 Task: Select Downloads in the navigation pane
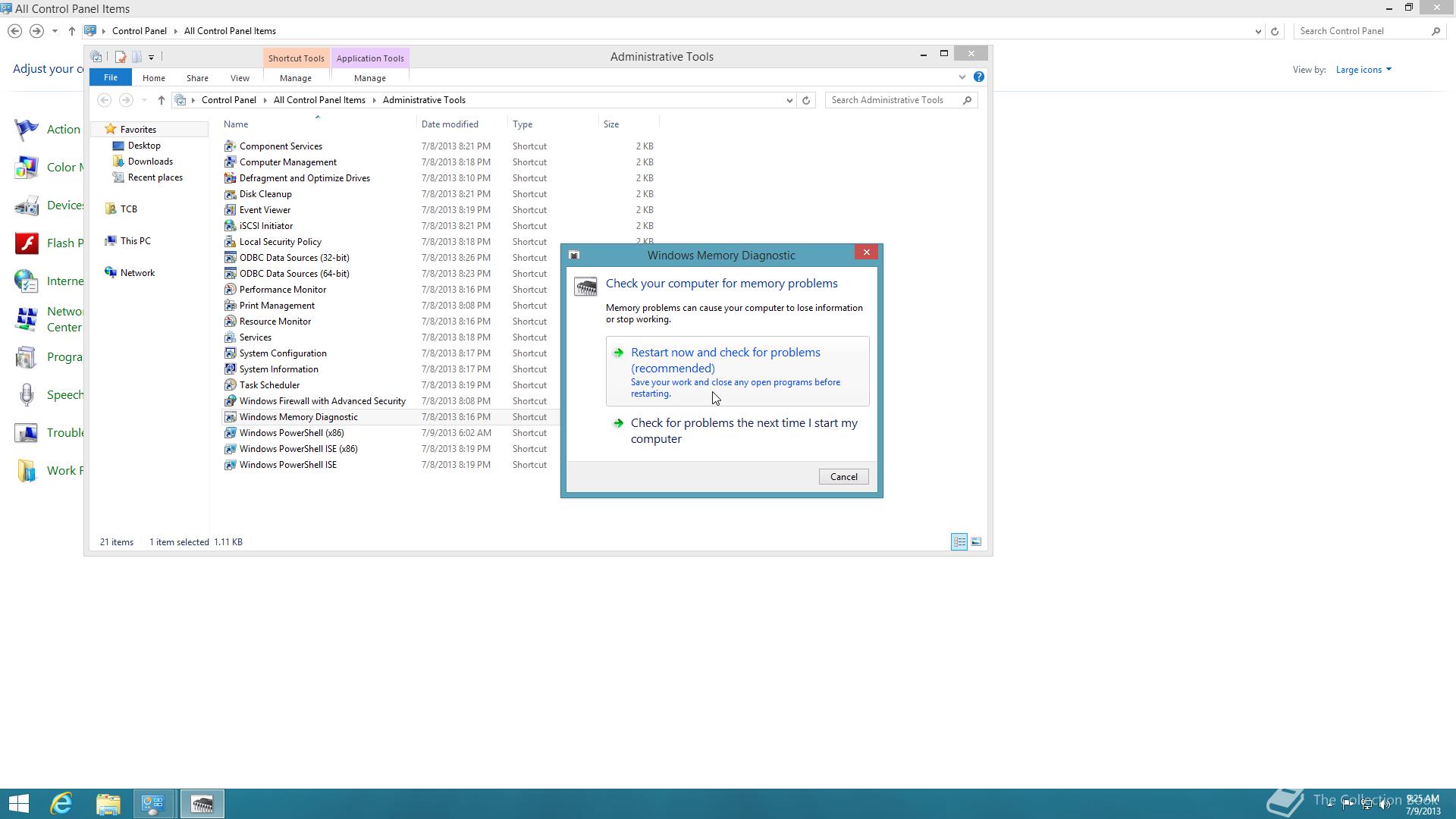pyautogui.click(x=150, y=162)
